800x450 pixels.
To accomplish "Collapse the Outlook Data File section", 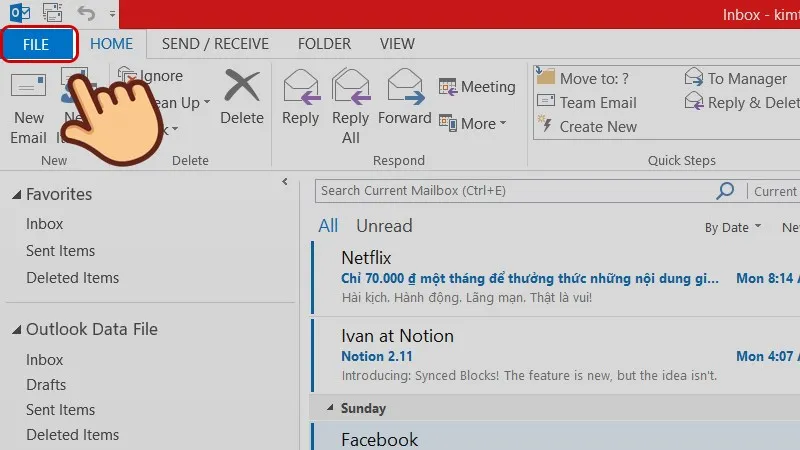I will pyautogui.click(x=17, y=330).
